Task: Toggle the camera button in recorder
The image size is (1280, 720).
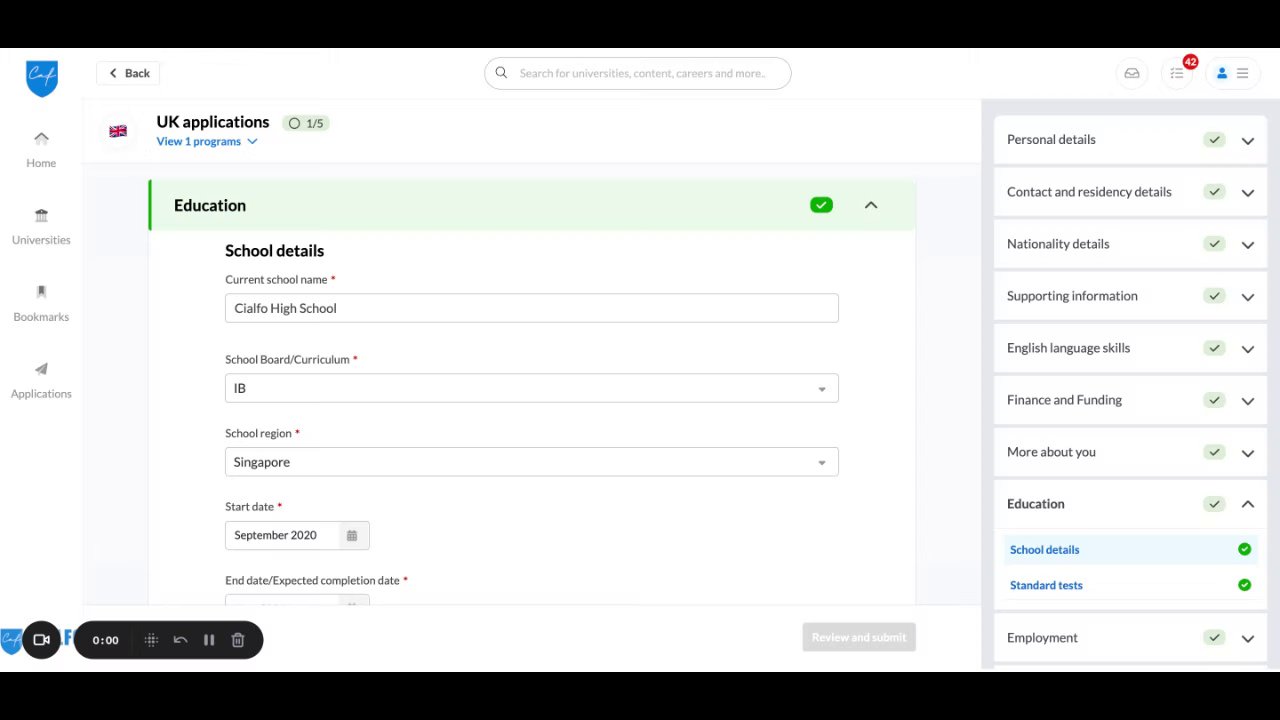Action: 42,640
